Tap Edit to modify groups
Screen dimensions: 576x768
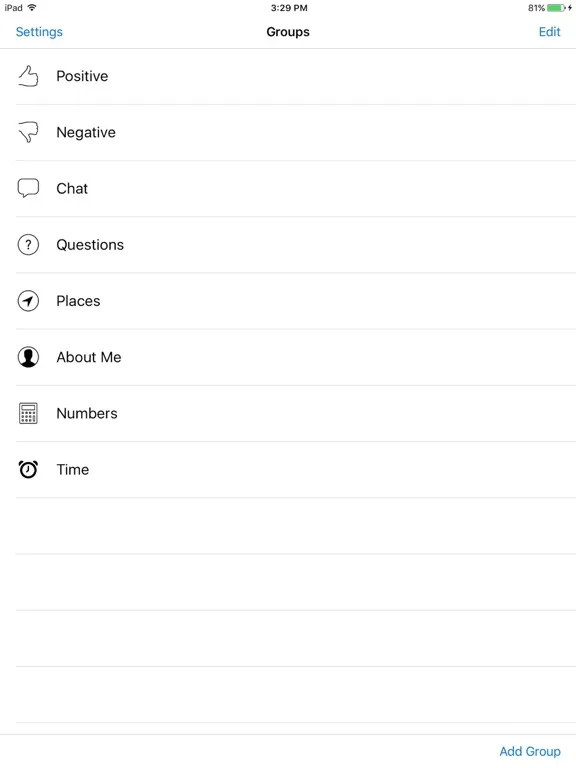tap(550, 32)
